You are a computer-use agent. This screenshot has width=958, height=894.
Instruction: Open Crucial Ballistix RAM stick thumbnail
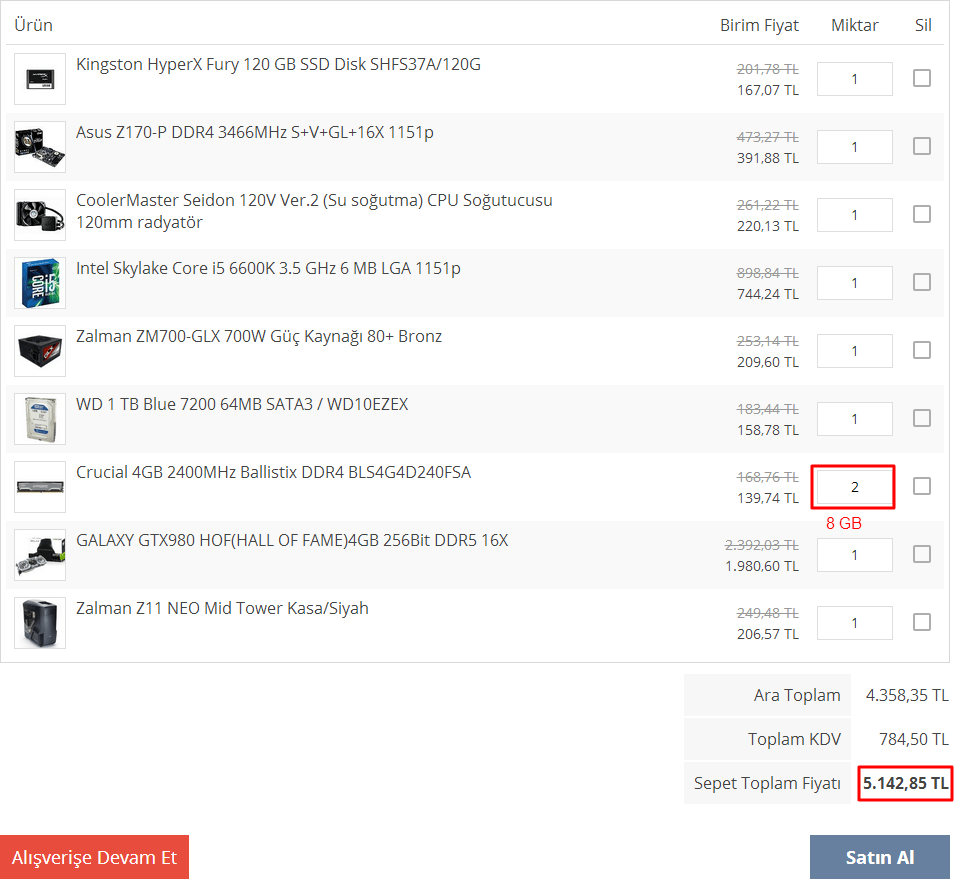click(40, 487)
